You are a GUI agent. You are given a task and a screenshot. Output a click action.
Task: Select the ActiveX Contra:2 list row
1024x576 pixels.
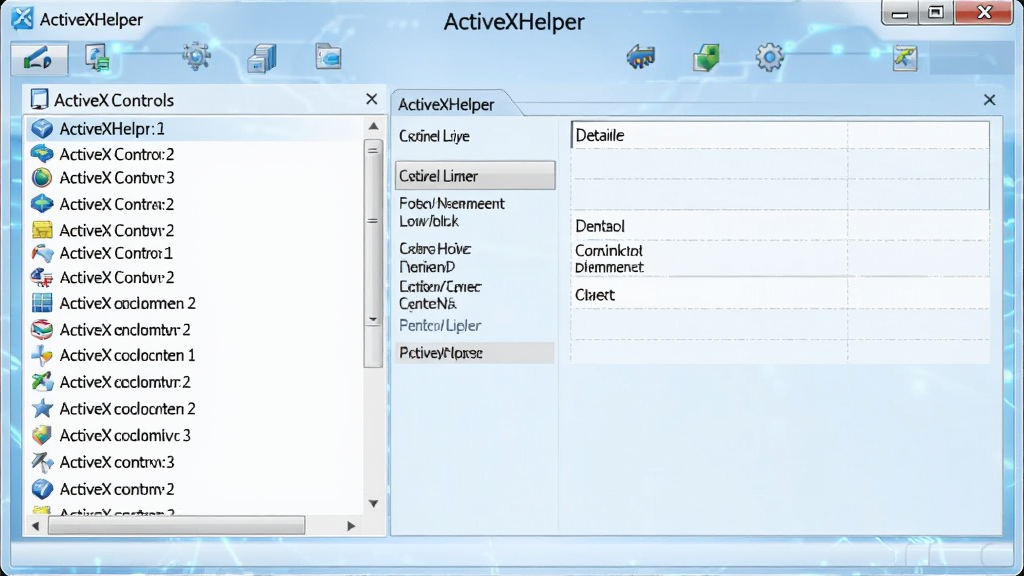coord(194,204)
